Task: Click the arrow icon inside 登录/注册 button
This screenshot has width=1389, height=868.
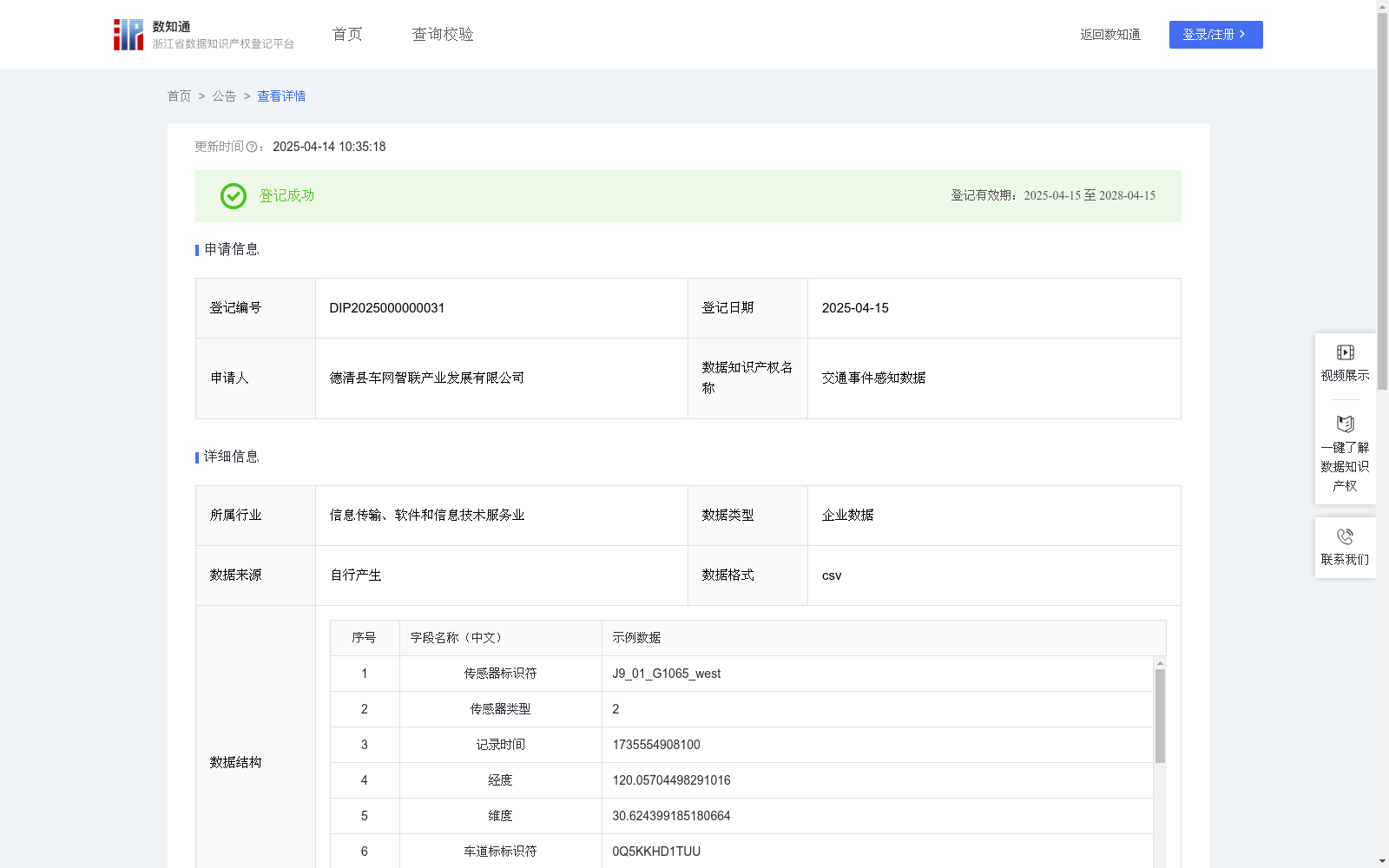Action: point(1243,35)
